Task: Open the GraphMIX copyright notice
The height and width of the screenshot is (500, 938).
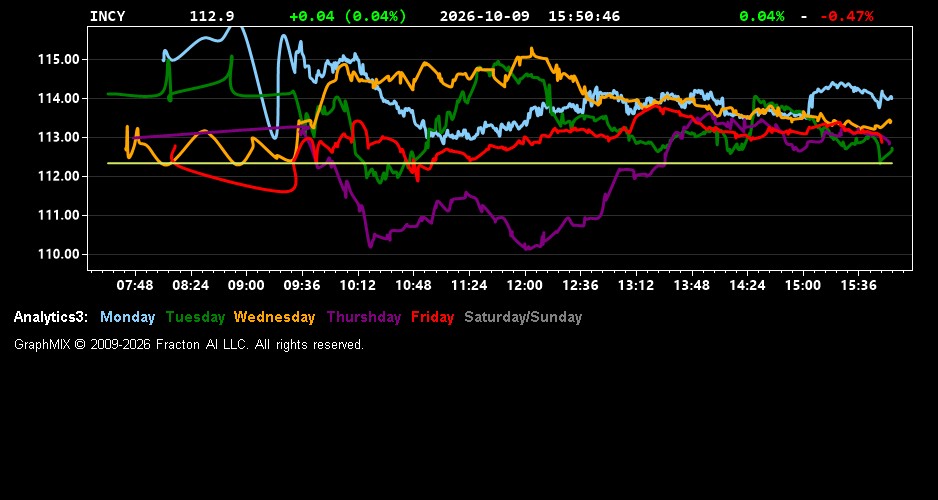Action: point(189,345)
